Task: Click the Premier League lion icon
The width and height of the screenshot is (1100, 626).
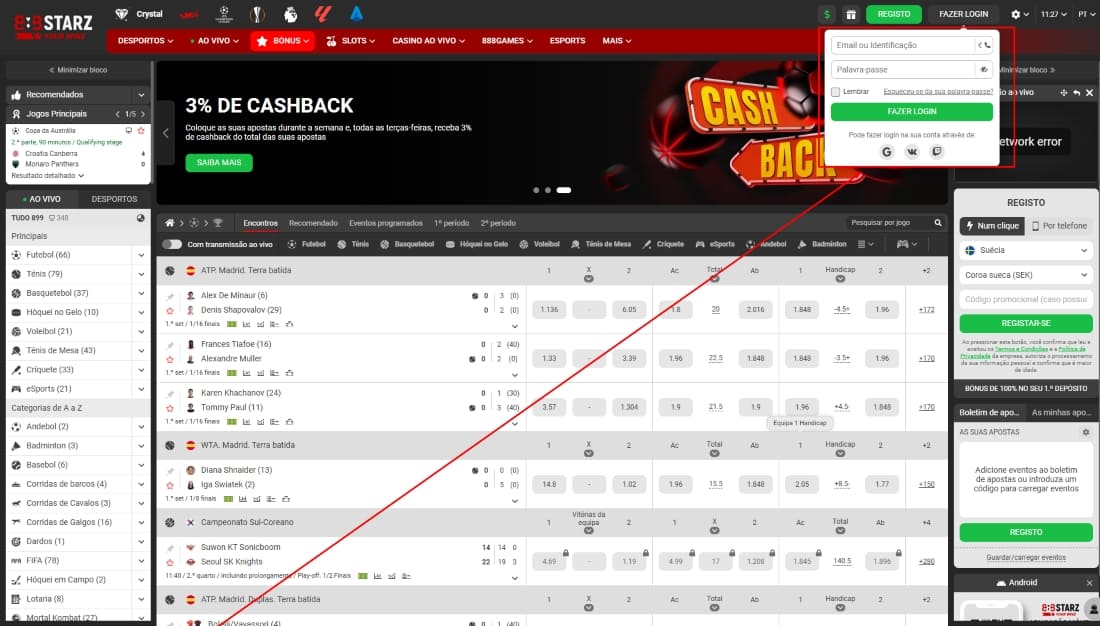Action: tap(290, 13)
